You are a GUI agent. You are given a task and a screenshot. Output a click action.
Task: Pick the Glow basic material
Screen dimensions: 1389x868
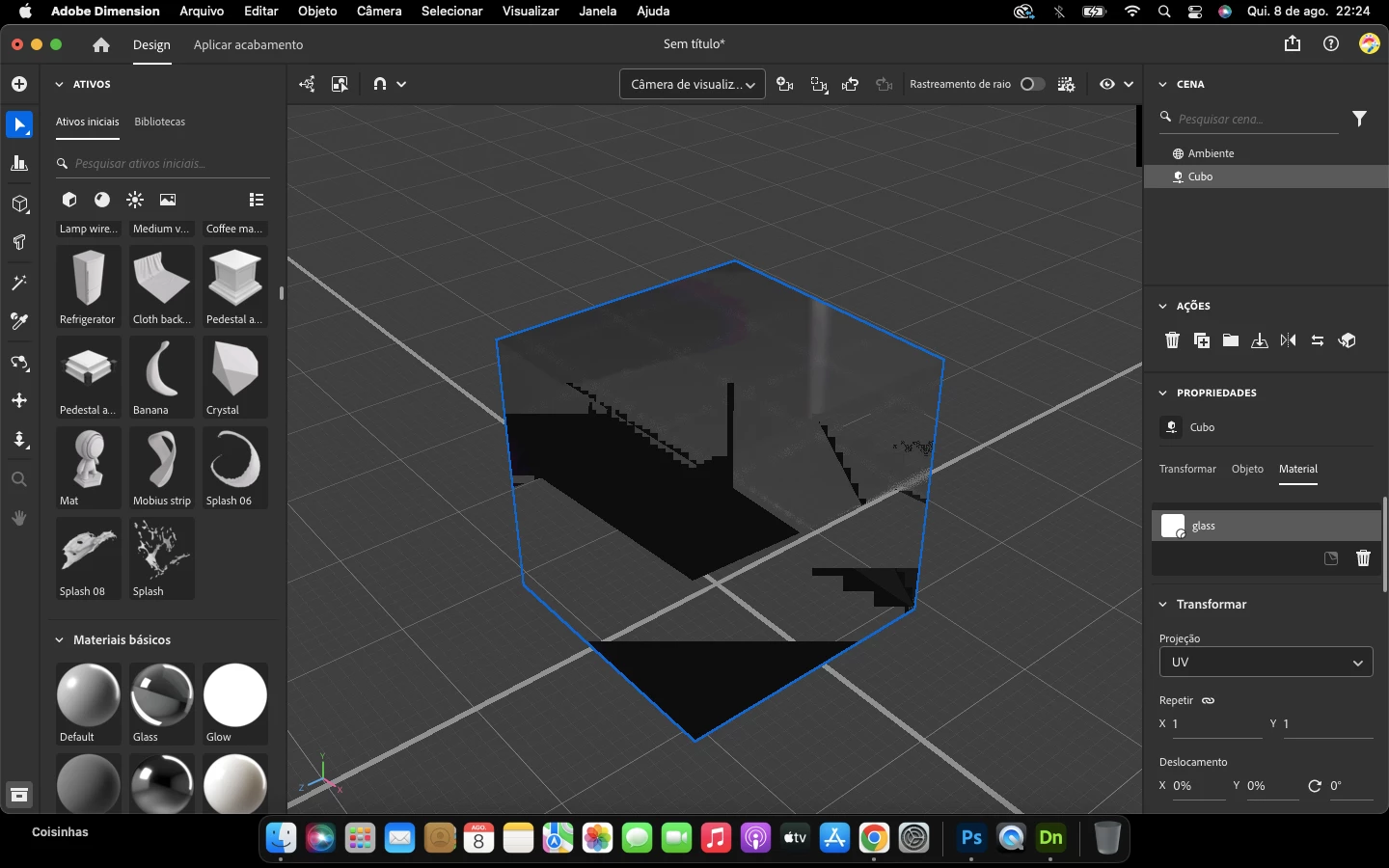[235, 703]
